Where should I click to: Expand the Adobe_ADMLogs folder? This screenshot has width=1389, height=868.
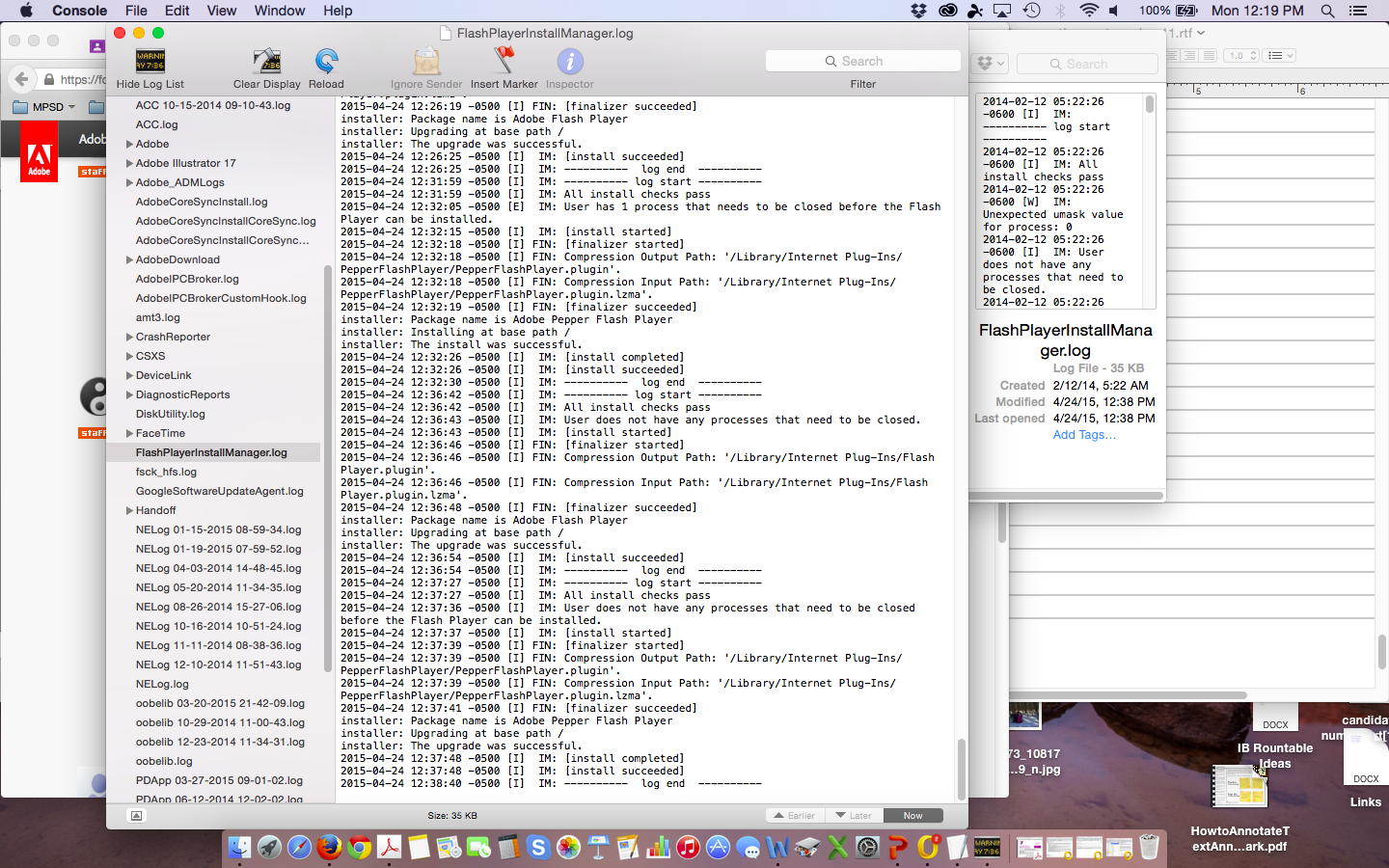click(129, 182)
